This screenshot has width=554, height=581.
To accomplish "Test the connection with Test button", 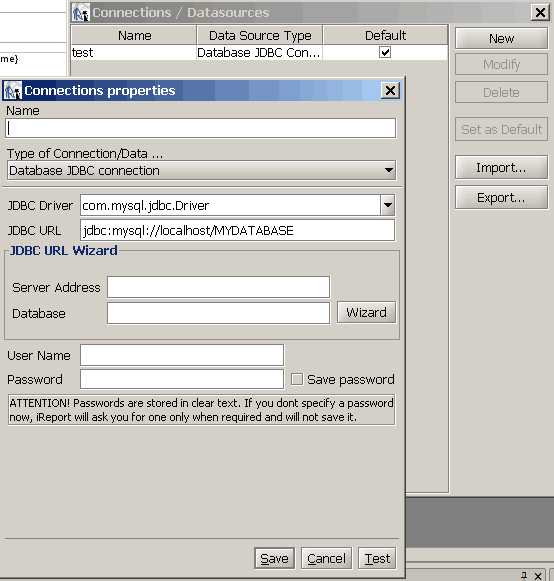I will 377,558.
